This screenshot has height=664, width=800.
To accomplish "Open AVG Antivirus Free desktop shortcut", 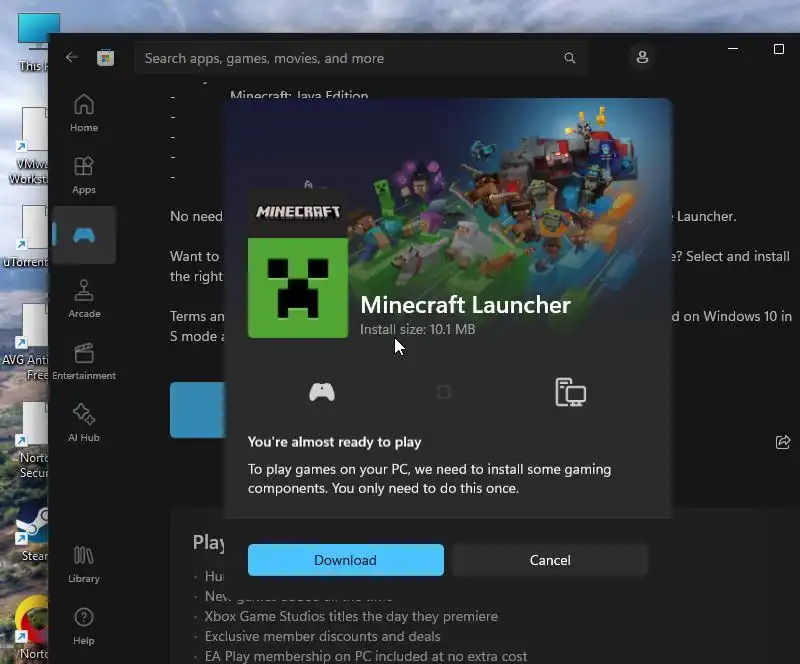I will [x=26, y=342].
